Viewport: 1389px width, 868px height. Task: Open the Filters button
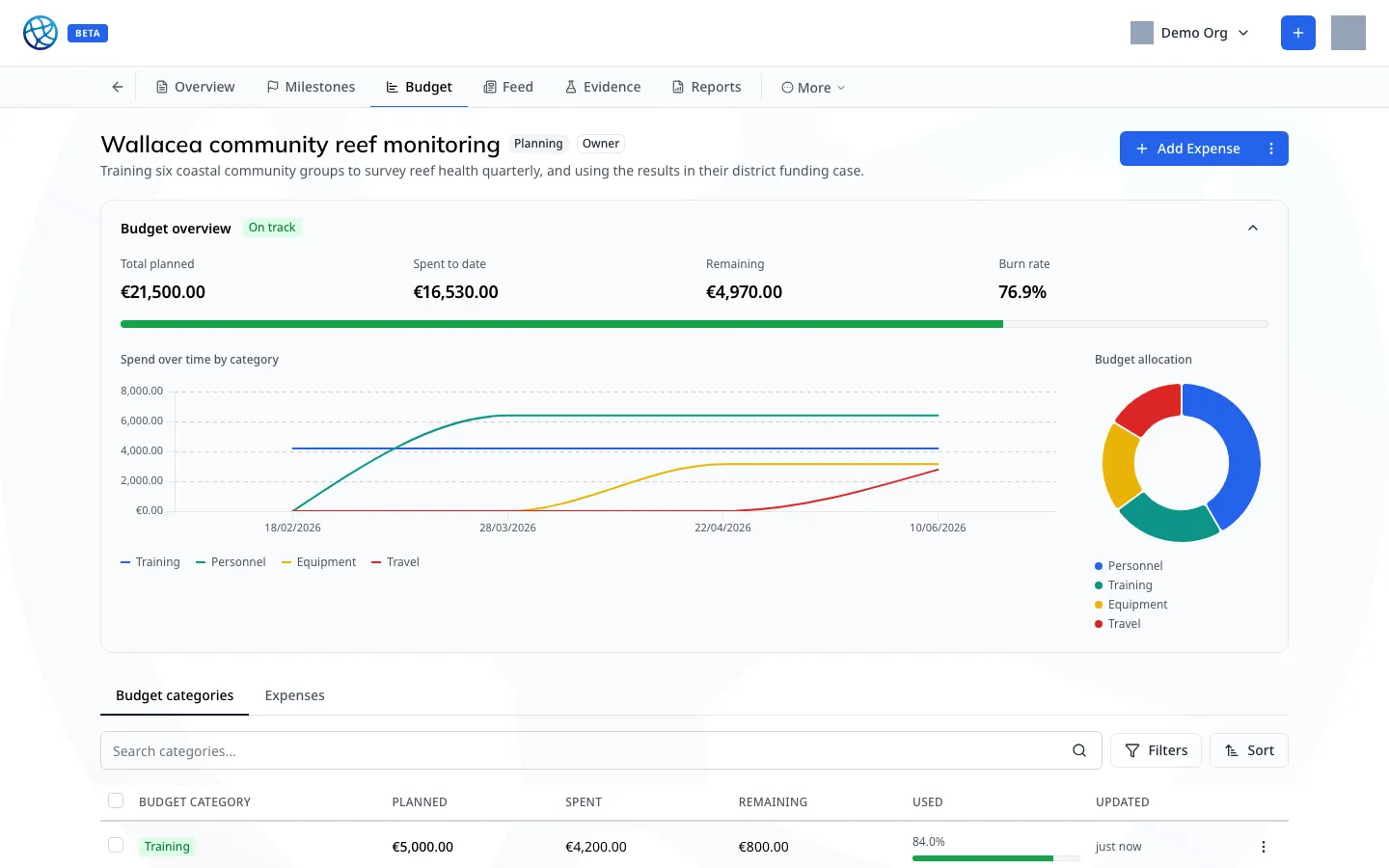click(1157, 750)
